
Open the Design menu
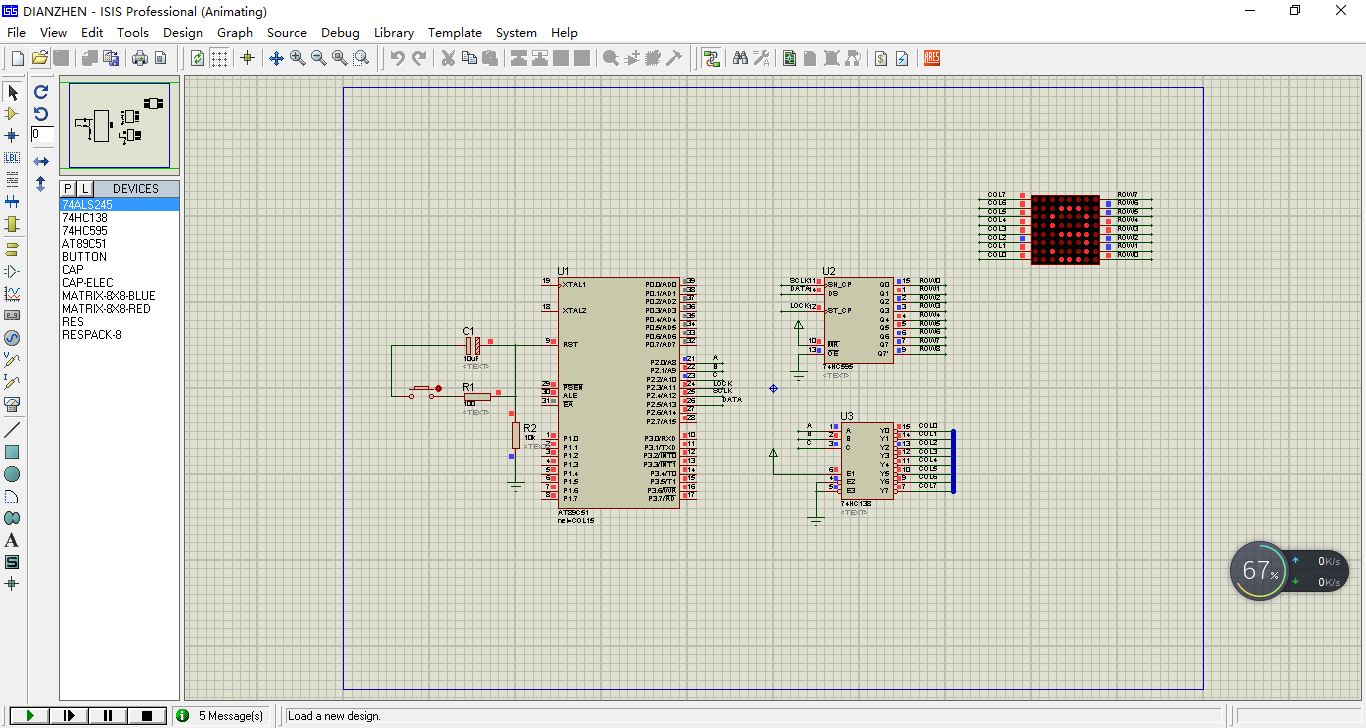tap(183, 32)
